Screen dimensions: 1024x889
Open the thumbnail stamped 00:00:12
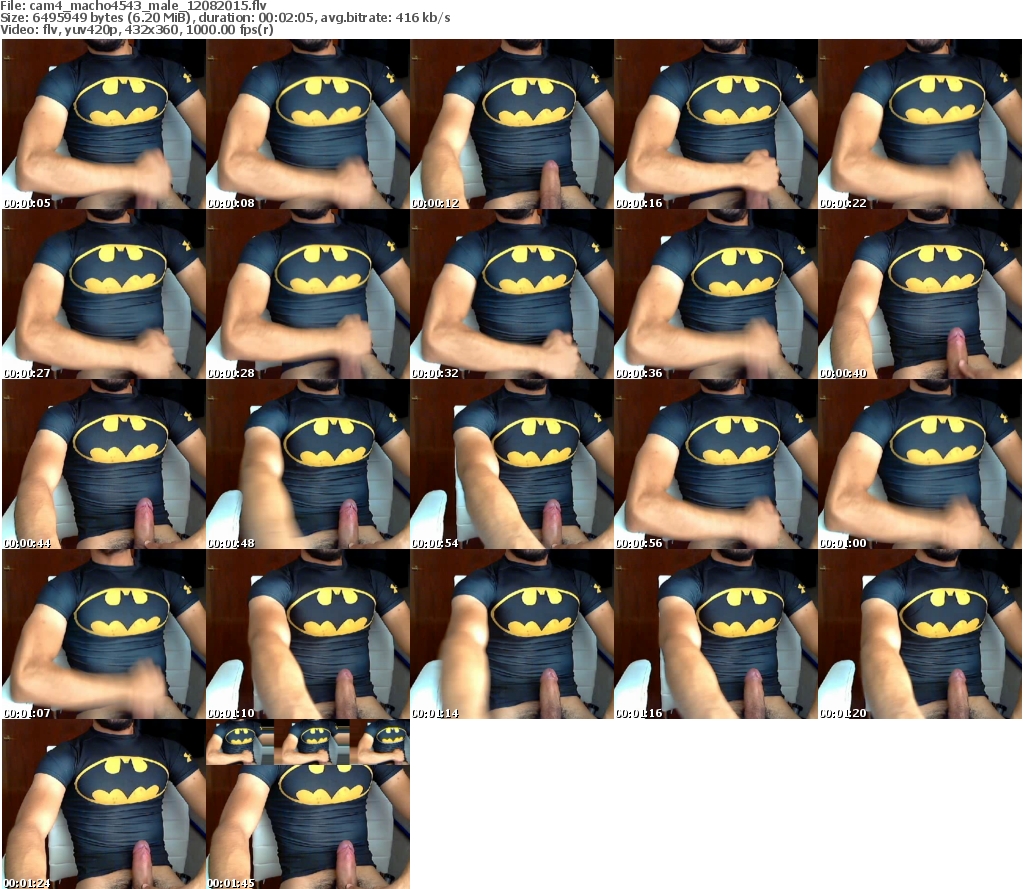click(x=512, y=124)
